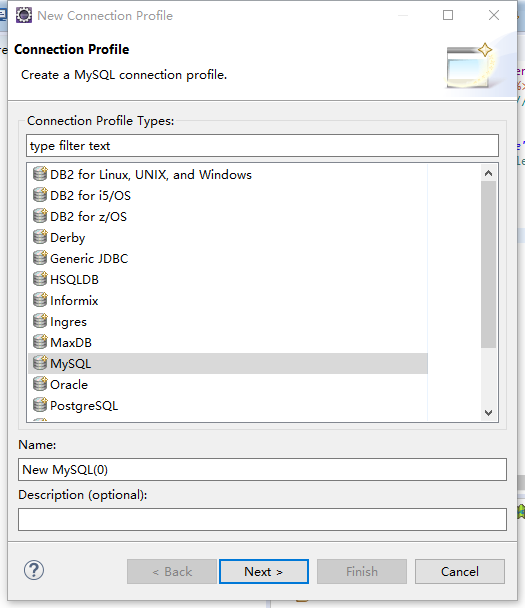Select DB2 for z/OS profile type

pyautogui.click(x=88, y=217)
